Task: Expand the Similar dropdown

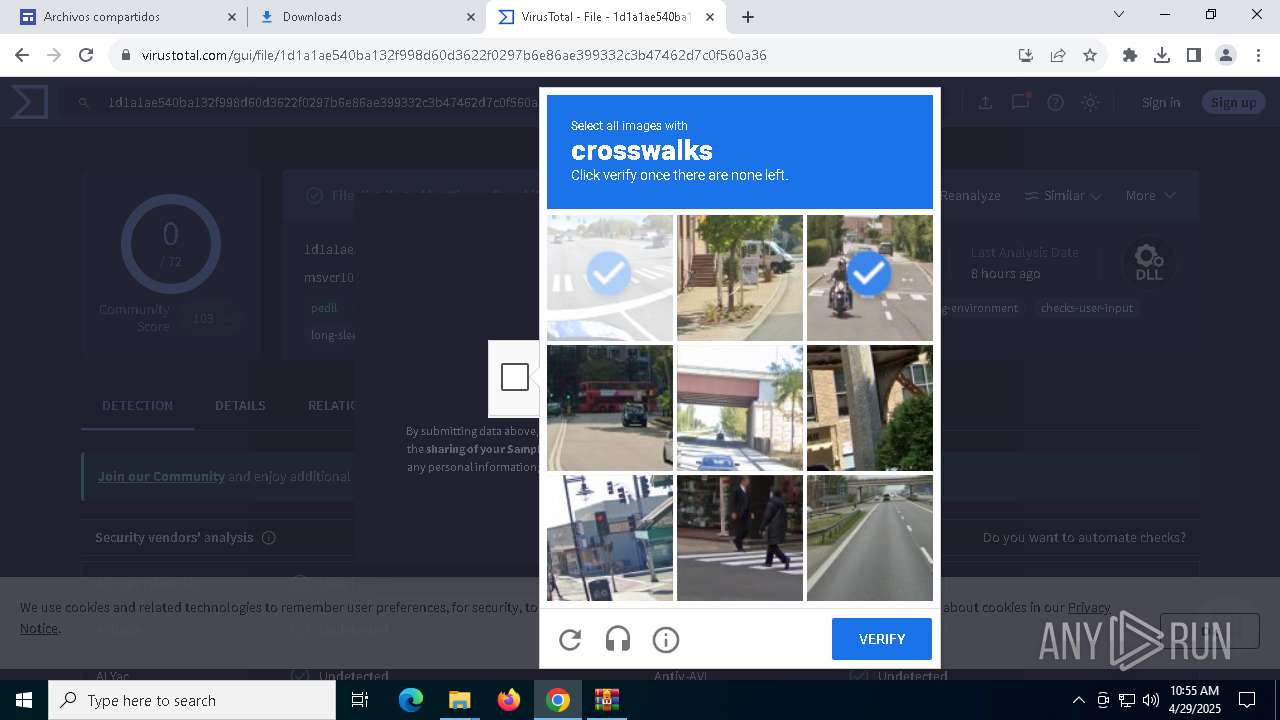Action: pyautogui.click(x=1064, y=195)
